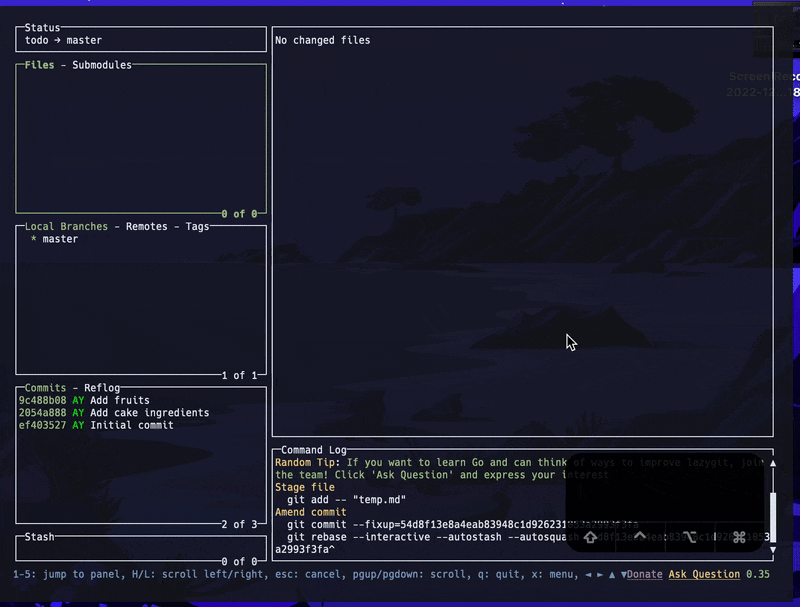Open the Donate link
Image resolution: width=800 pixels, height=607 pixels.
pos(645,574)
